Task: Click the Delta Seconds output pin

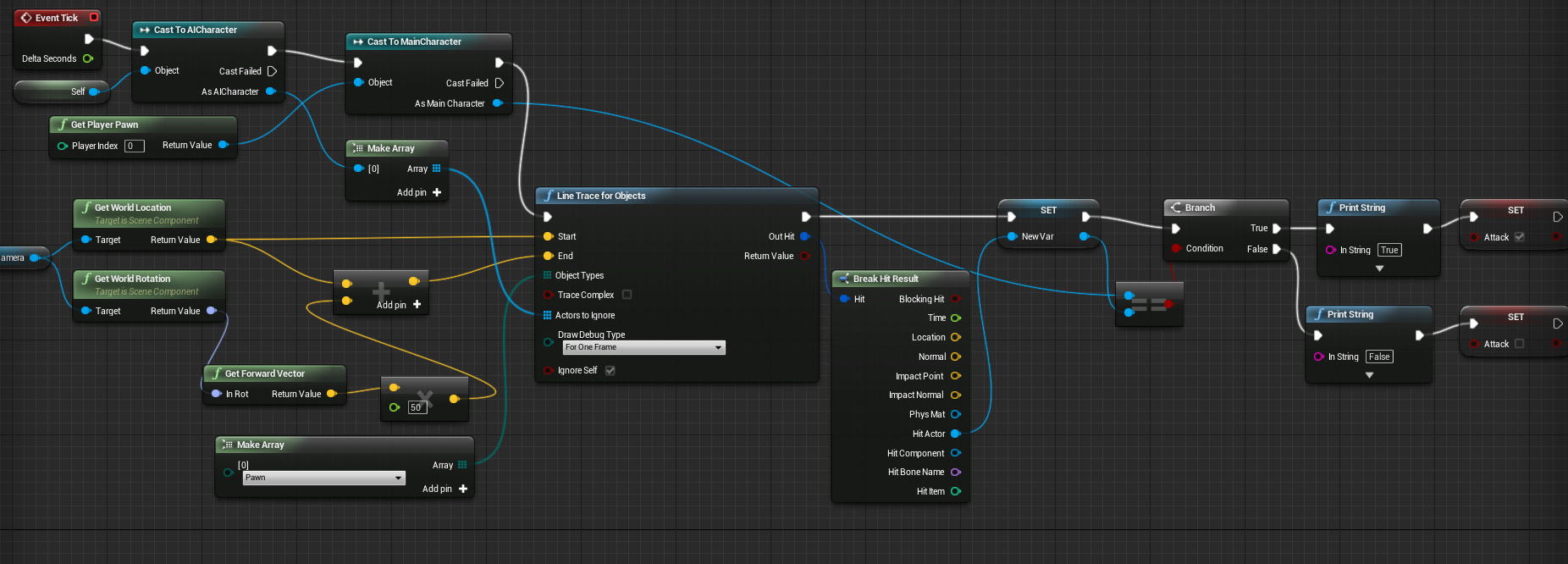Action: [88, 58]
